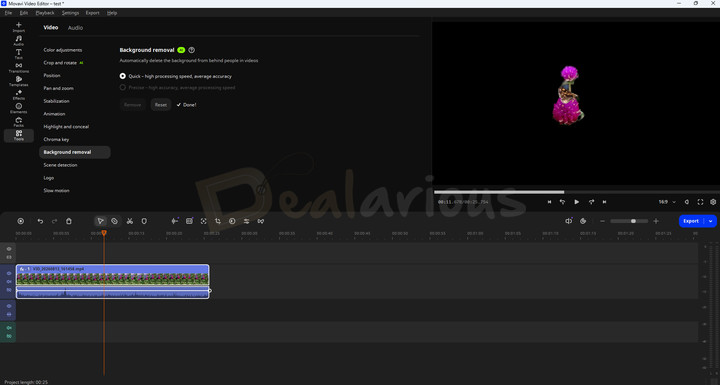This screenshot has width=720, height=385.
Task: Expand the Export options arrow
Action: [x=710, y=221]
